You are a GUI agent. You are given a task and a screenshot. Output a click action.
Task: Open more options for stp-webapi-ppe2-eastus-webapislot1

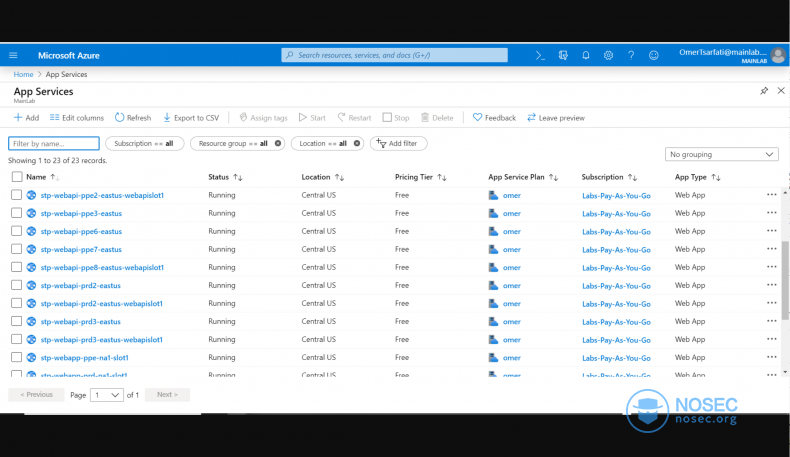tap(771, 194)
